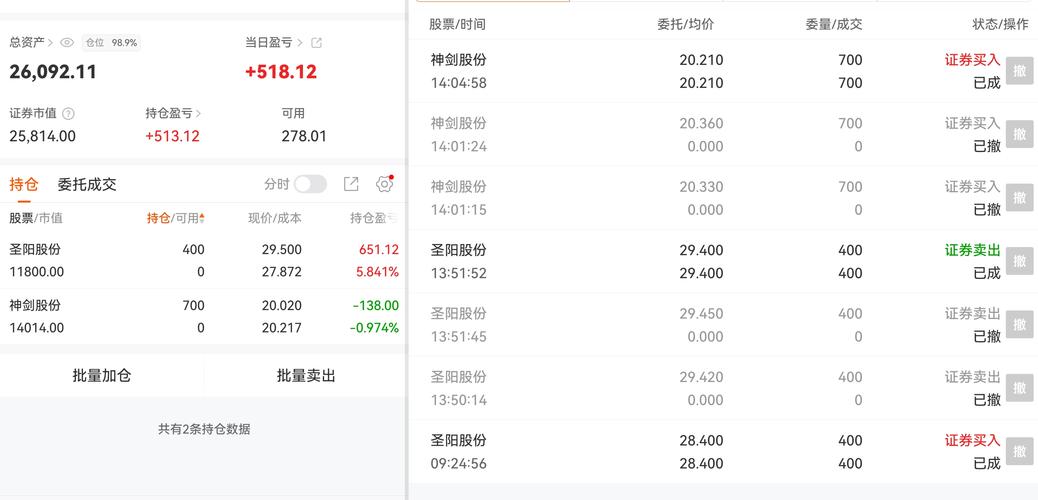Sort holdings via 持仓/可用 sort arrows
This screenshot has height=500, width=1038.
(x=202, y=218)
